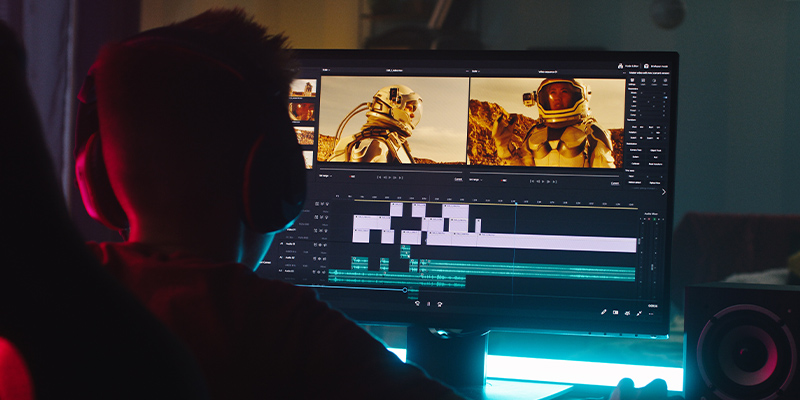Viewport: 800px width, 400px height.
Task: Select the third thumbnail in the media bin
Action: (x=305, y=135)
